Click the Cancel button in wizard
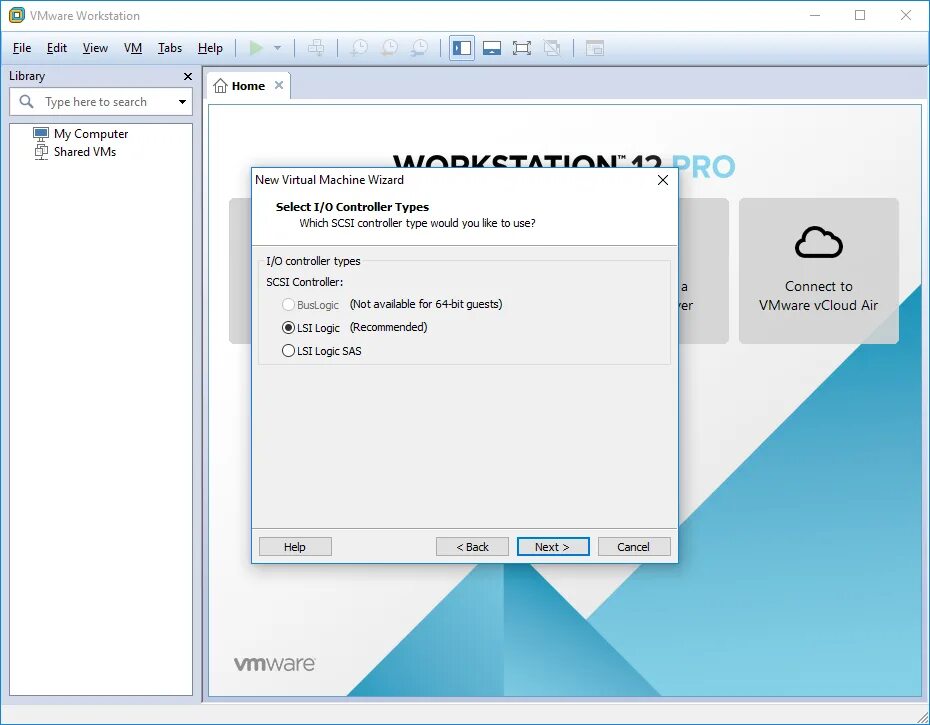This screenshot has width=930, height=725. coord(634,546)
